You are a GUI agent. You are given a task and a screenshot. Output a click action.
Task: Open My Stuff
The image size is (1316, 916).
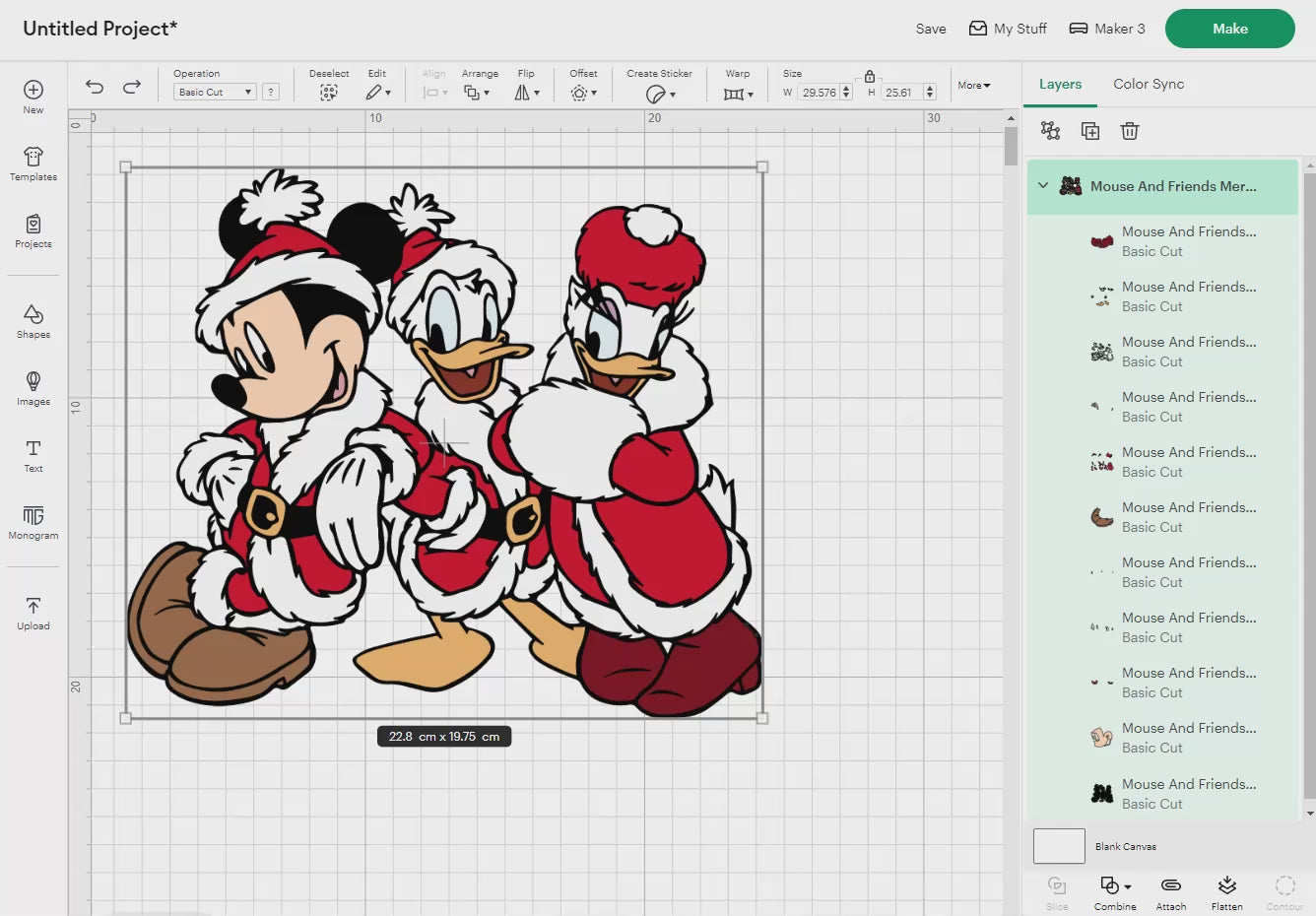1008,29
